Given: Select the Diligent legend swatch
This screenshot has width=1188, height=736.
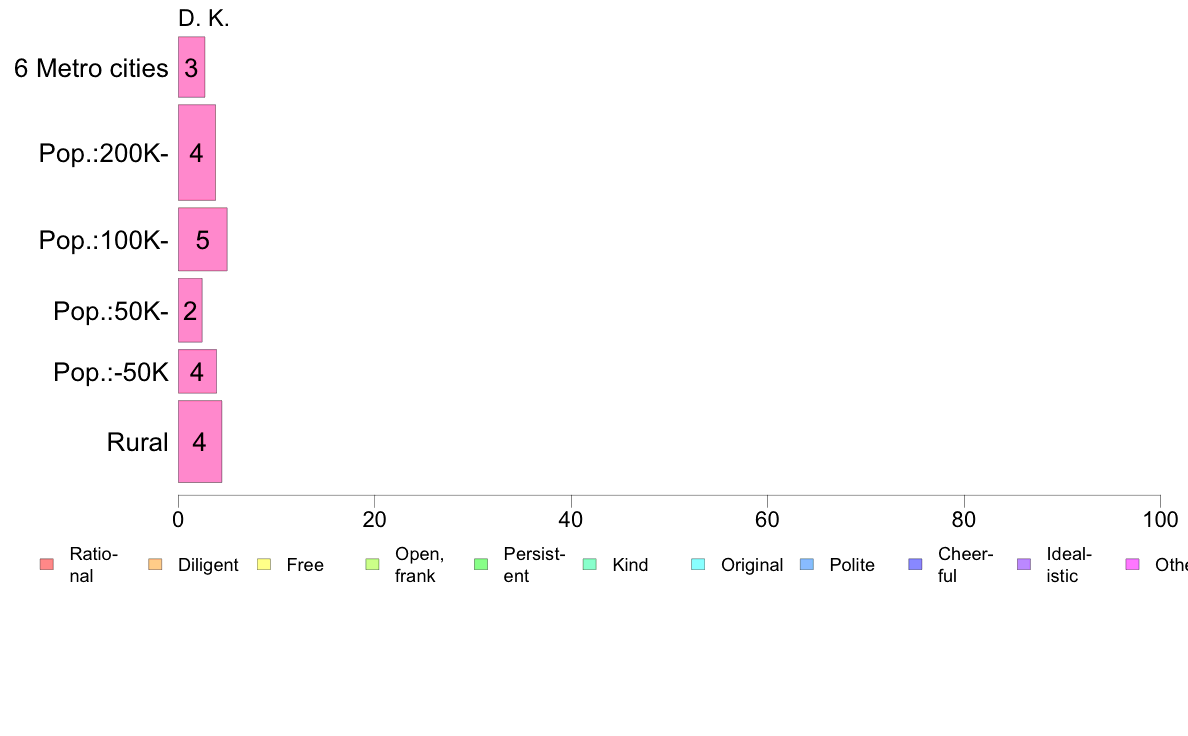Looking at the screenshot, I should [x=155, y=565].
